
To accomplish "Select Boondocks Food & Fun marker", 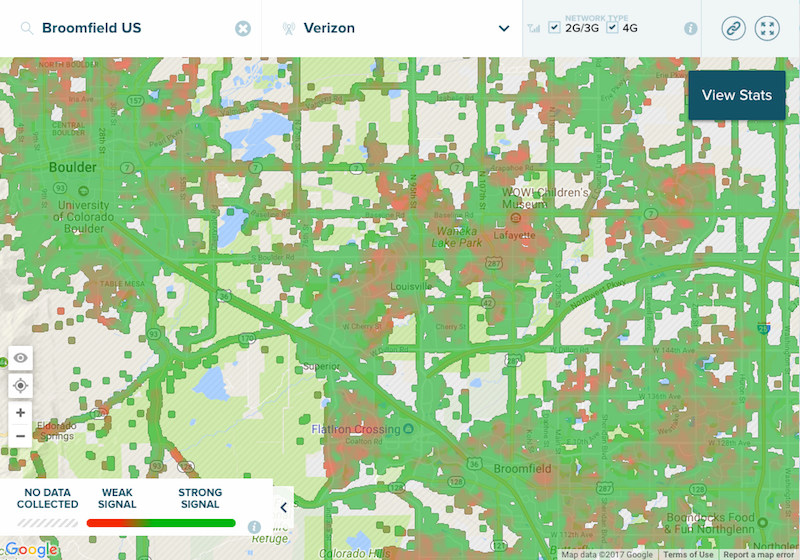I will coord(763,522).
